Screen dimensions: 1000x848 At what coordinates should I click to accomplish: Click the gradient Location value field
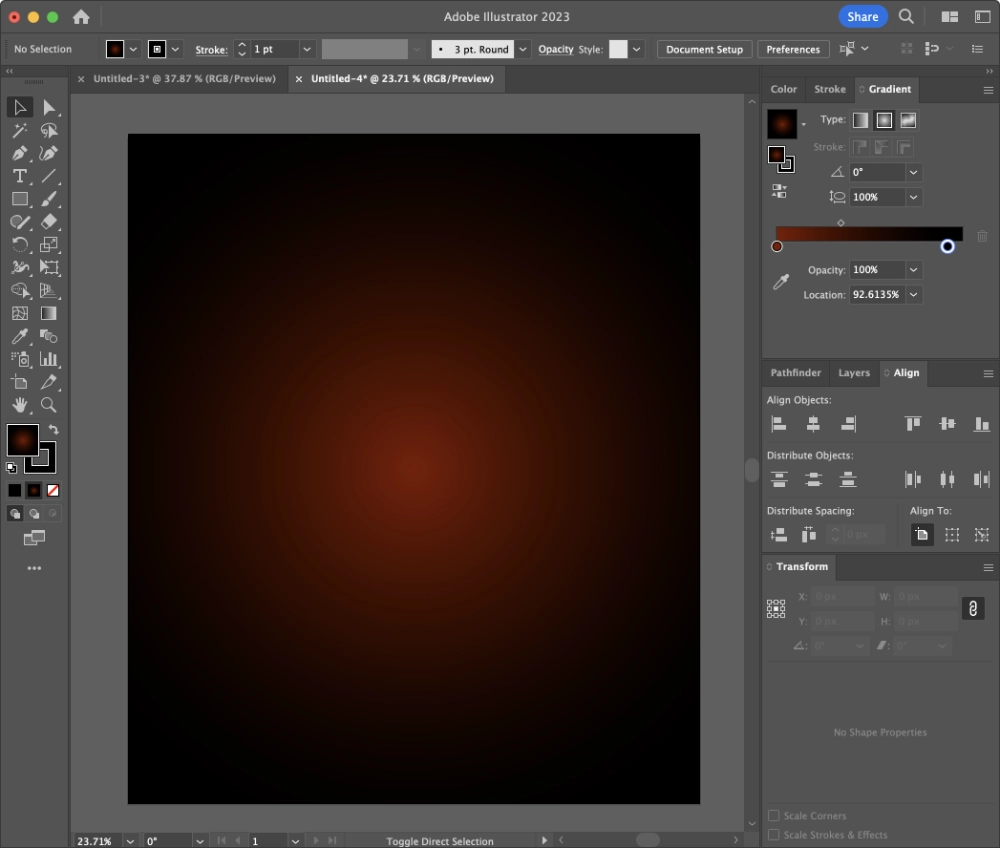point(877,295)
